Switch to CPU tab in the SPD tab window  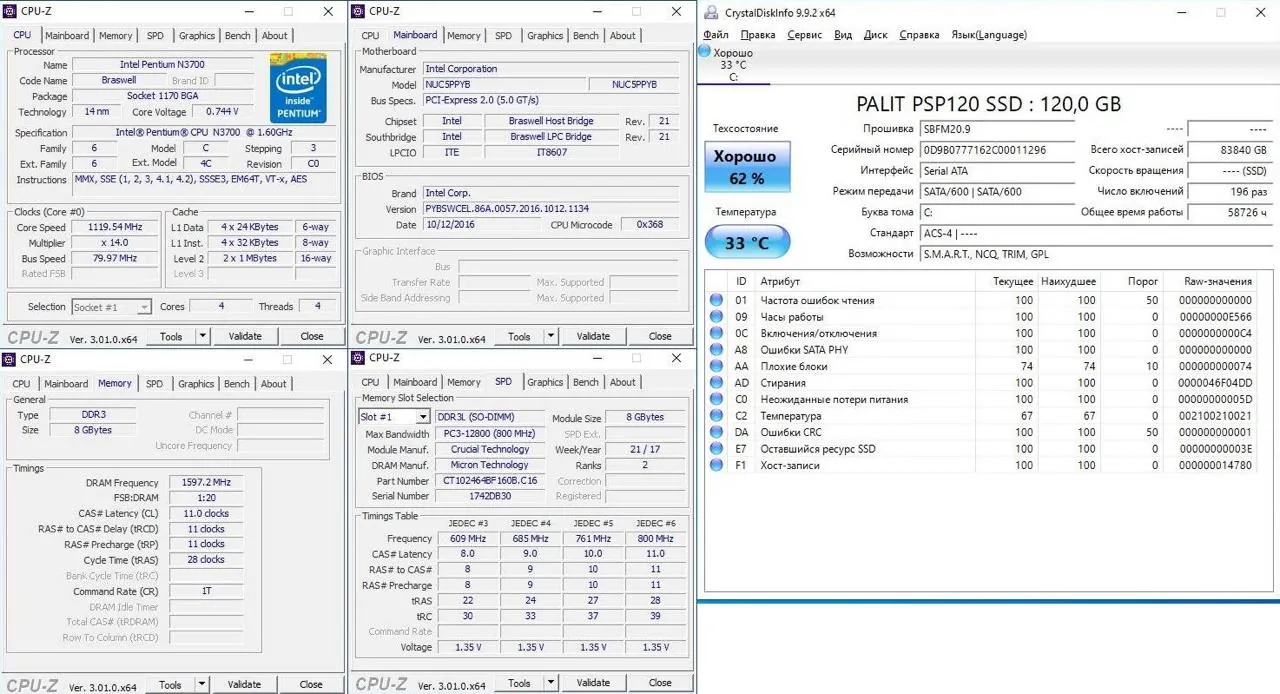tap(370, 382)
